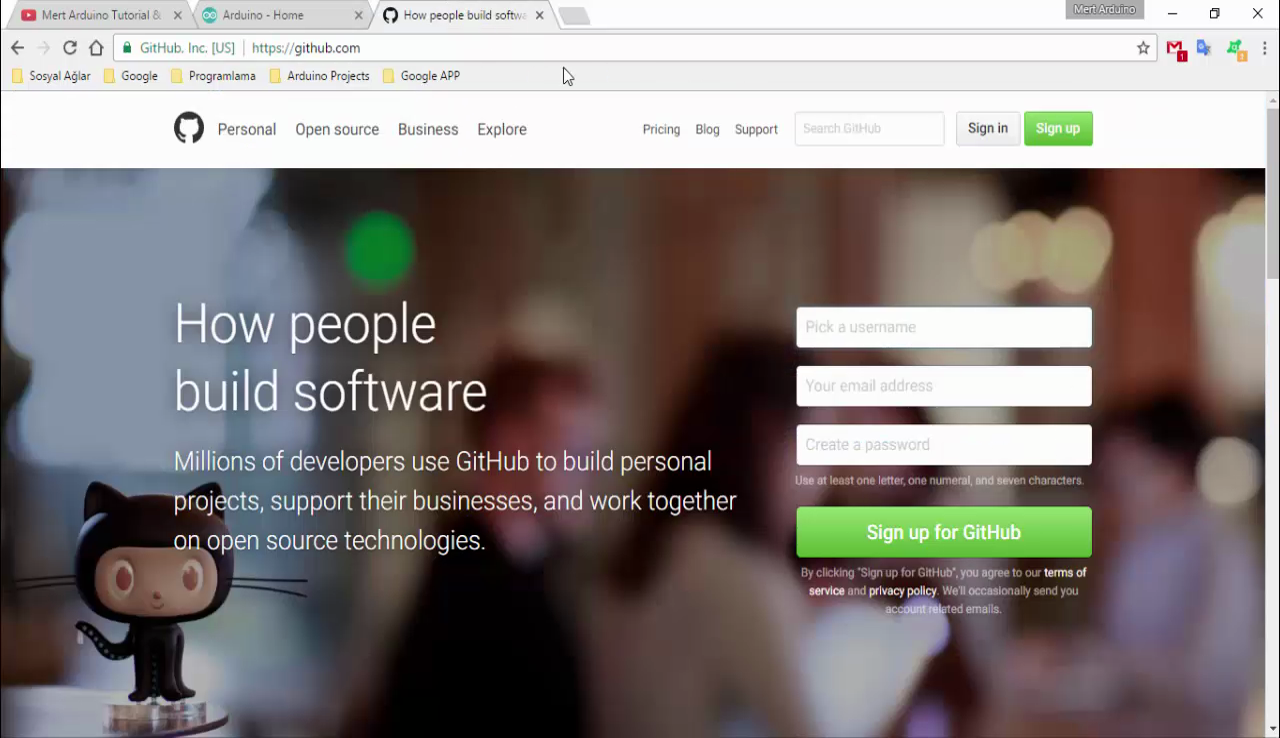Image resolution: width=1280 pixels, height=738 pixels.
Task: Open the Sosyal Ağlar bookmarks folder
Action: 51,76
